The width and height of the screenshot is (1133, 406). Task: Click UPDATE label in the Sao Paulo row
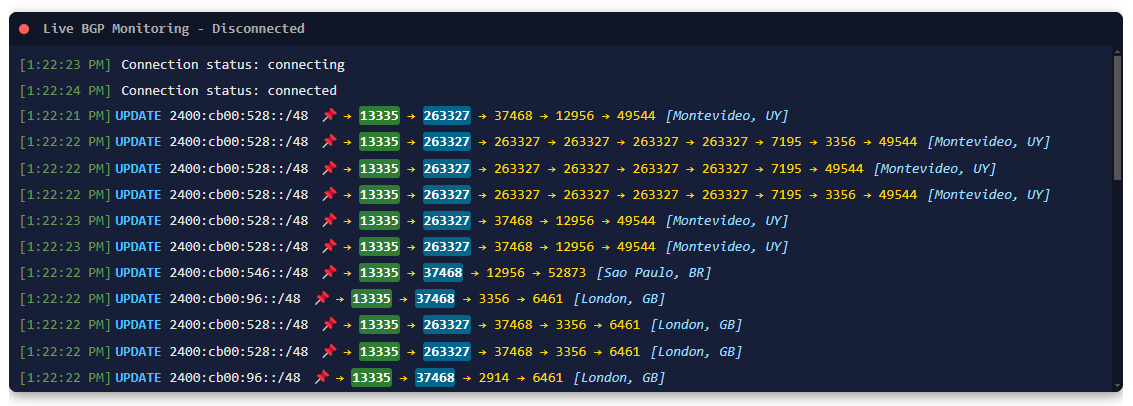tap(139, 272)
